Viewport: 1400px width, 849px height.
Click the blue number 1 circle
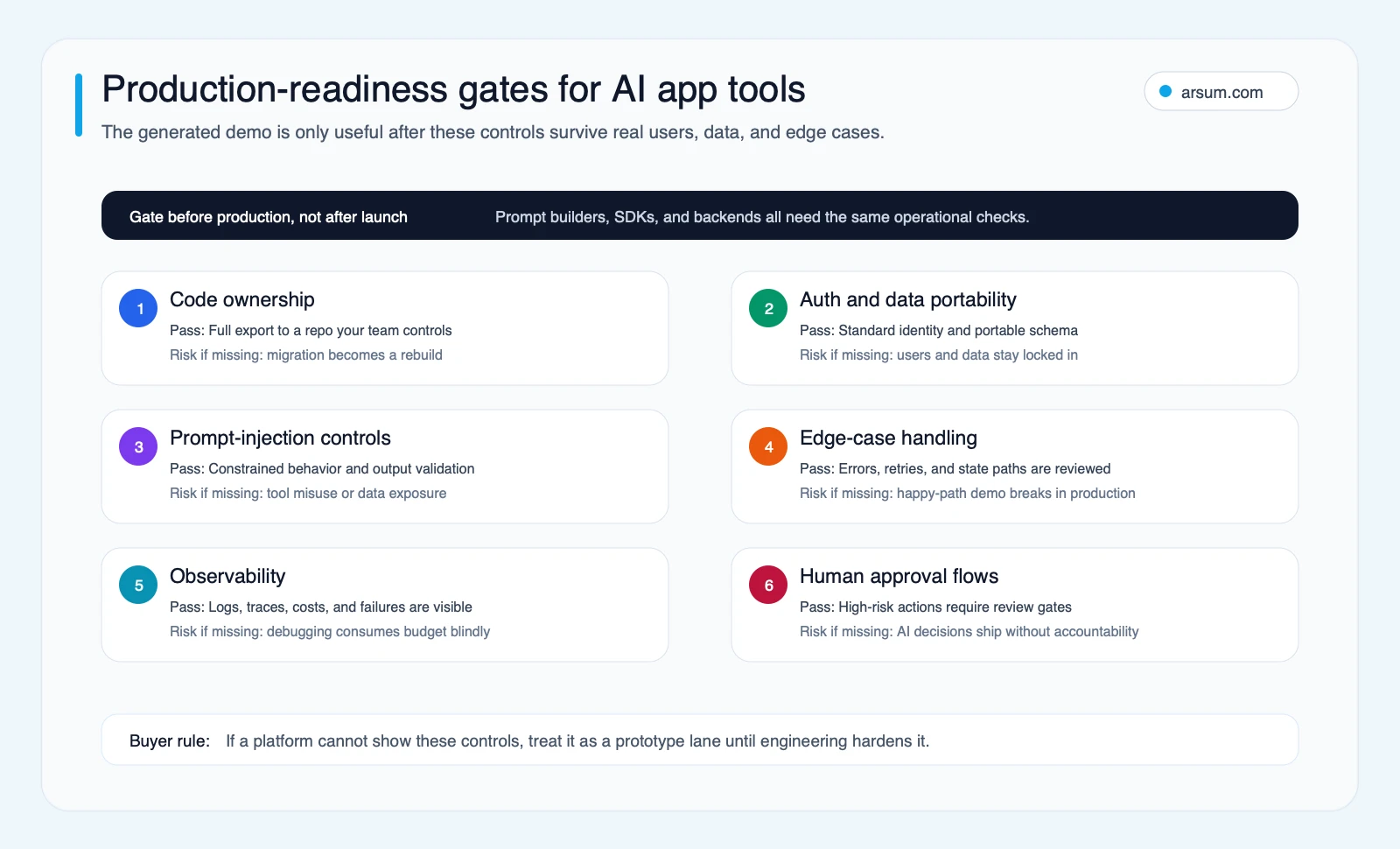138,308
